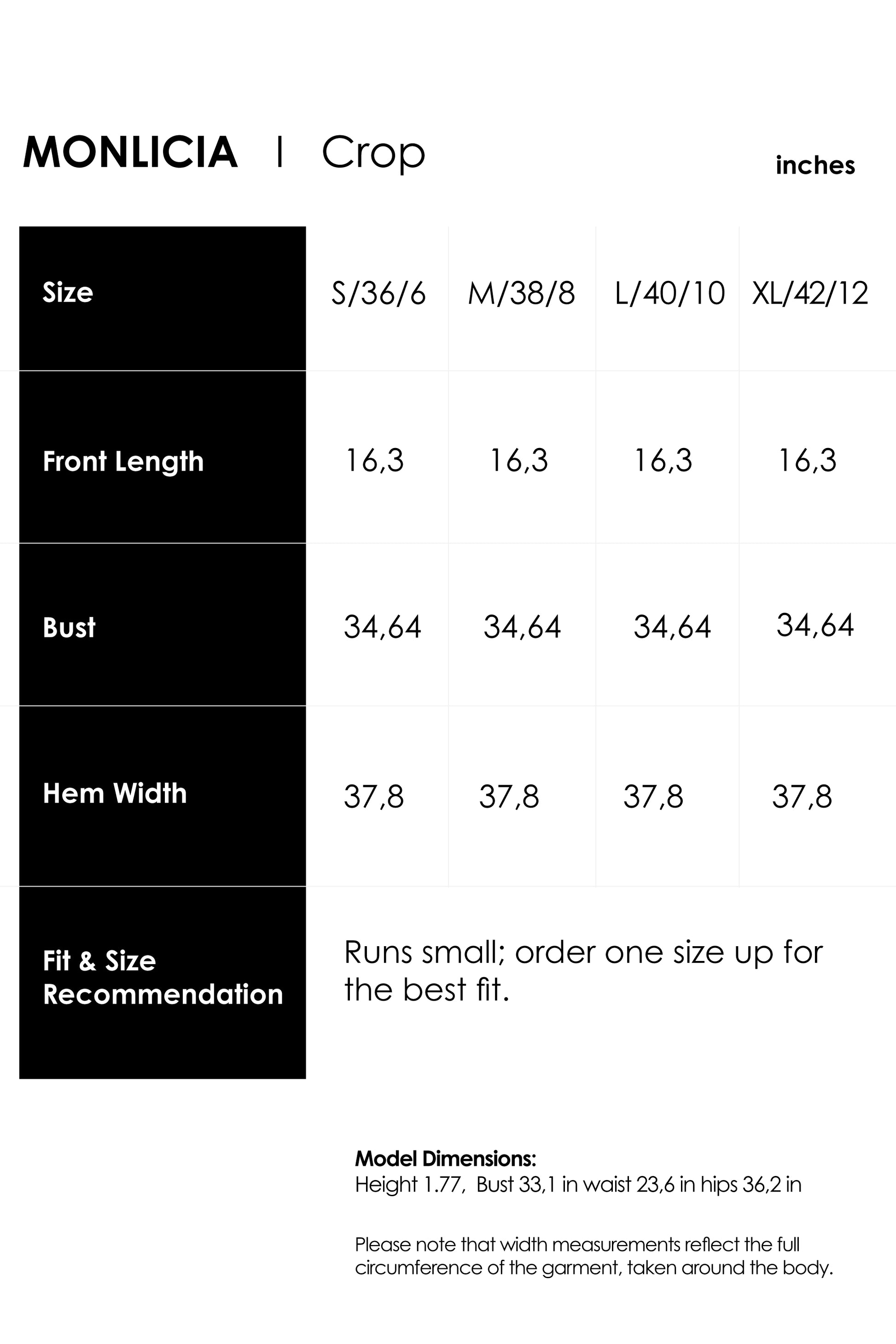Viewport: 896px width, 1344px height.
Task: Click the width measurements note text
Action: (x=593, y=1256)
